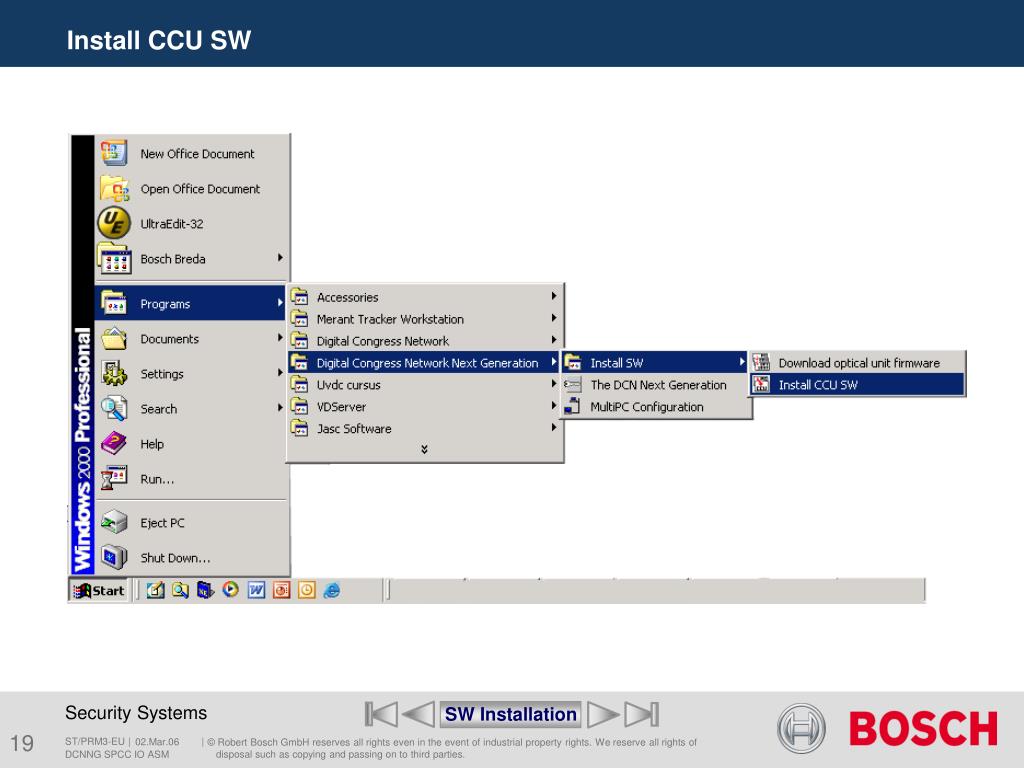
Task: Click the VDServer group icon
Action: (x=300, y=406)
